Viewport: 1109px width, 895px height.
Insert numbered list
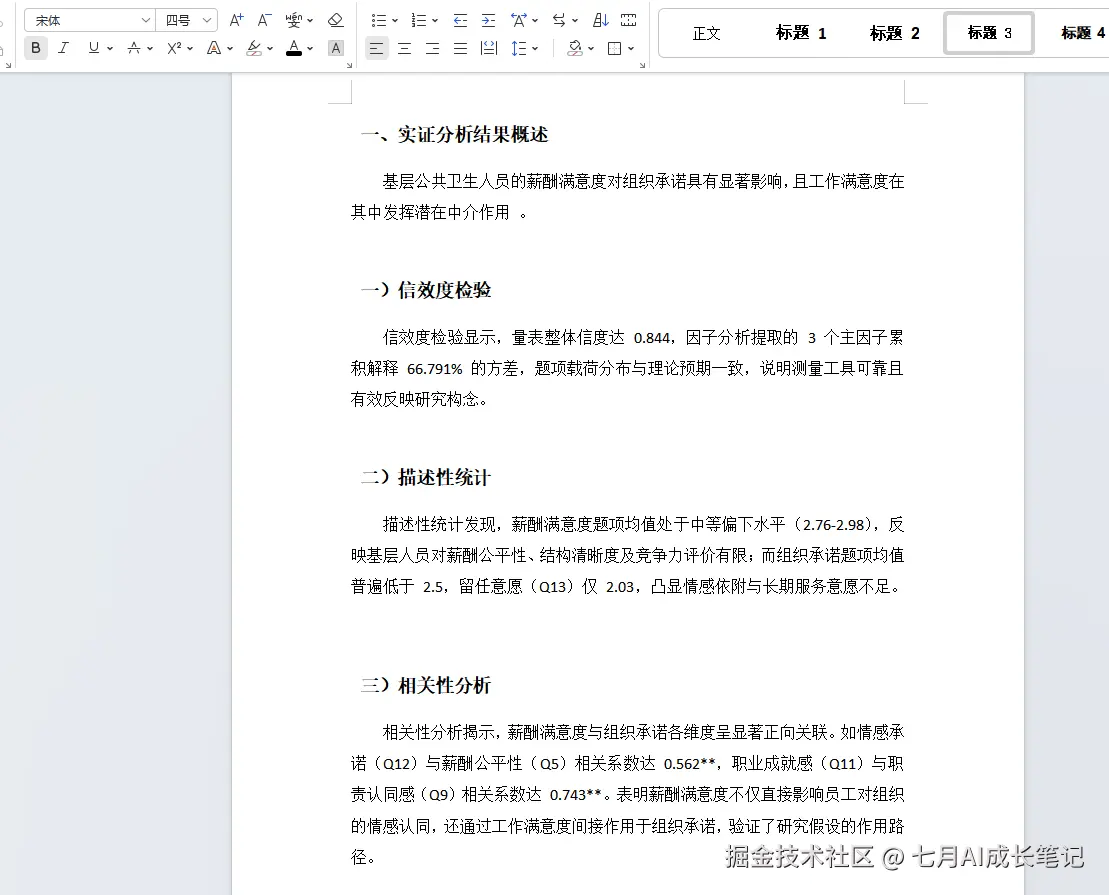(419, 21)
